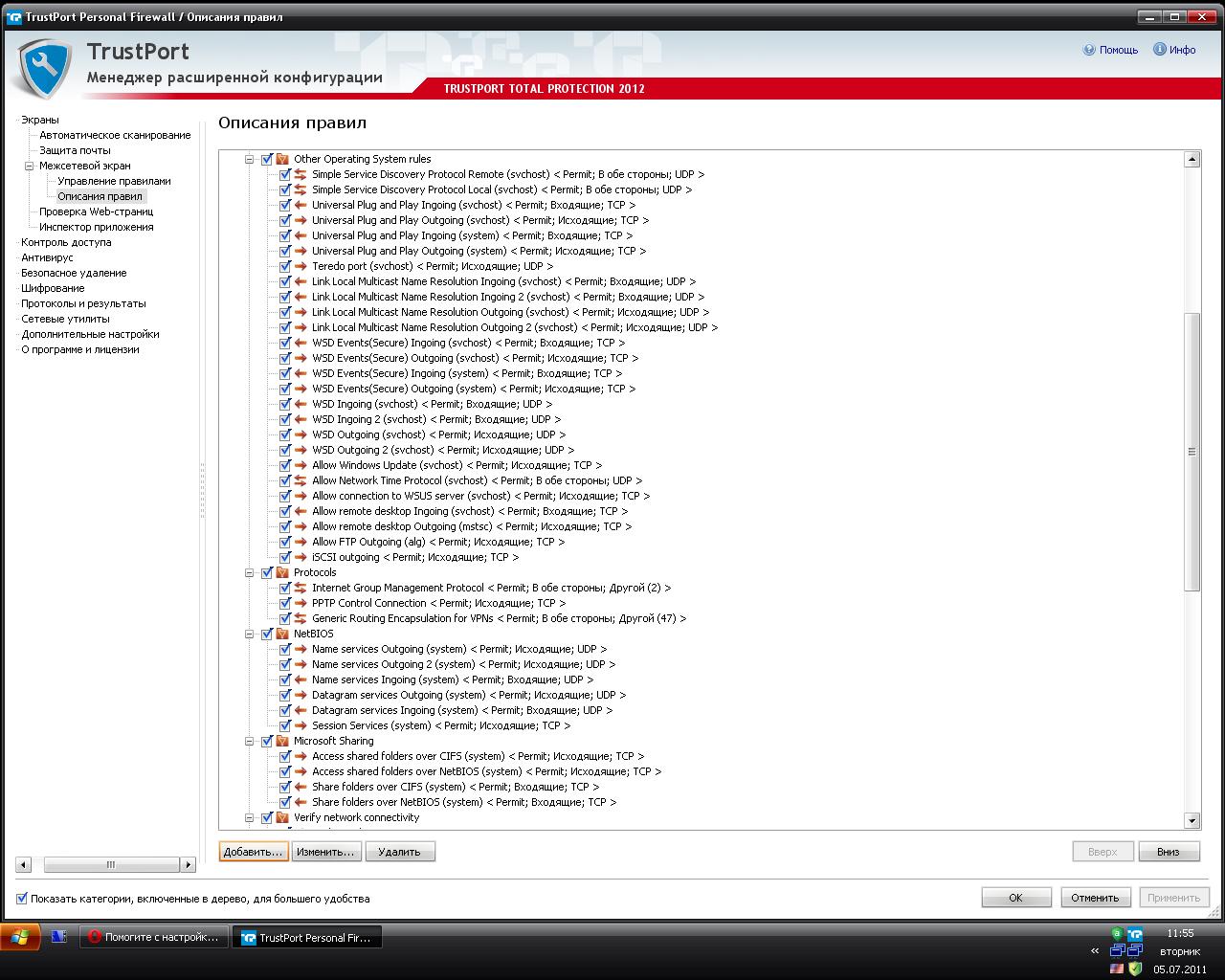Click the arrow icon of Session Services (system)
Screen dimensions: 1225x980
tap(301, 725)
